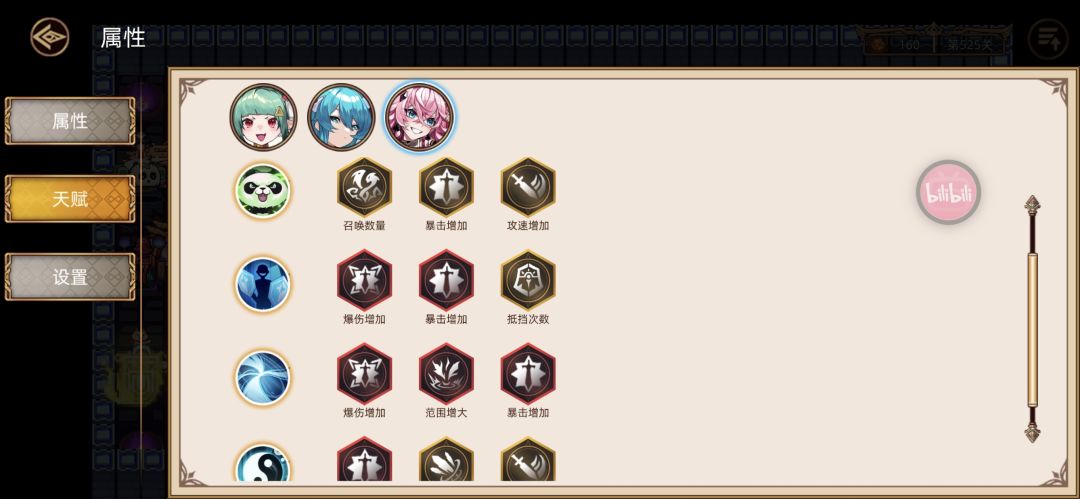Choose the blue-haired character portrait
This screenshot has width=1080, height=499.
[x=341, y=117]
